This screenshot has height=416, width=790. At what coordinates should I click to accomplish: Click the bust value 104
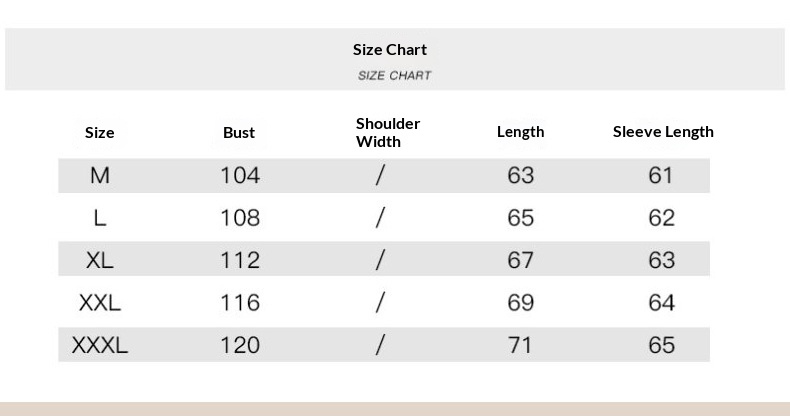(x=240, y=175)
